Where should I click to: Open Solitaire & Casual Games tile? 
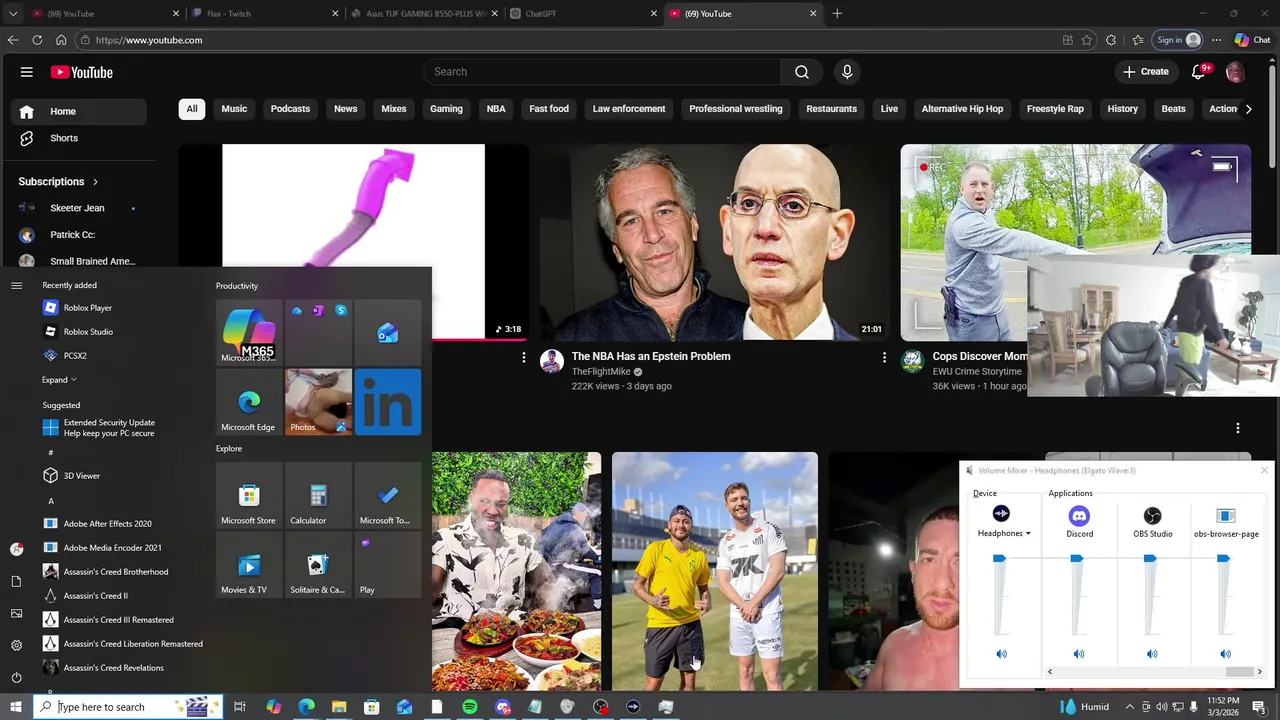tap(318, 565)
